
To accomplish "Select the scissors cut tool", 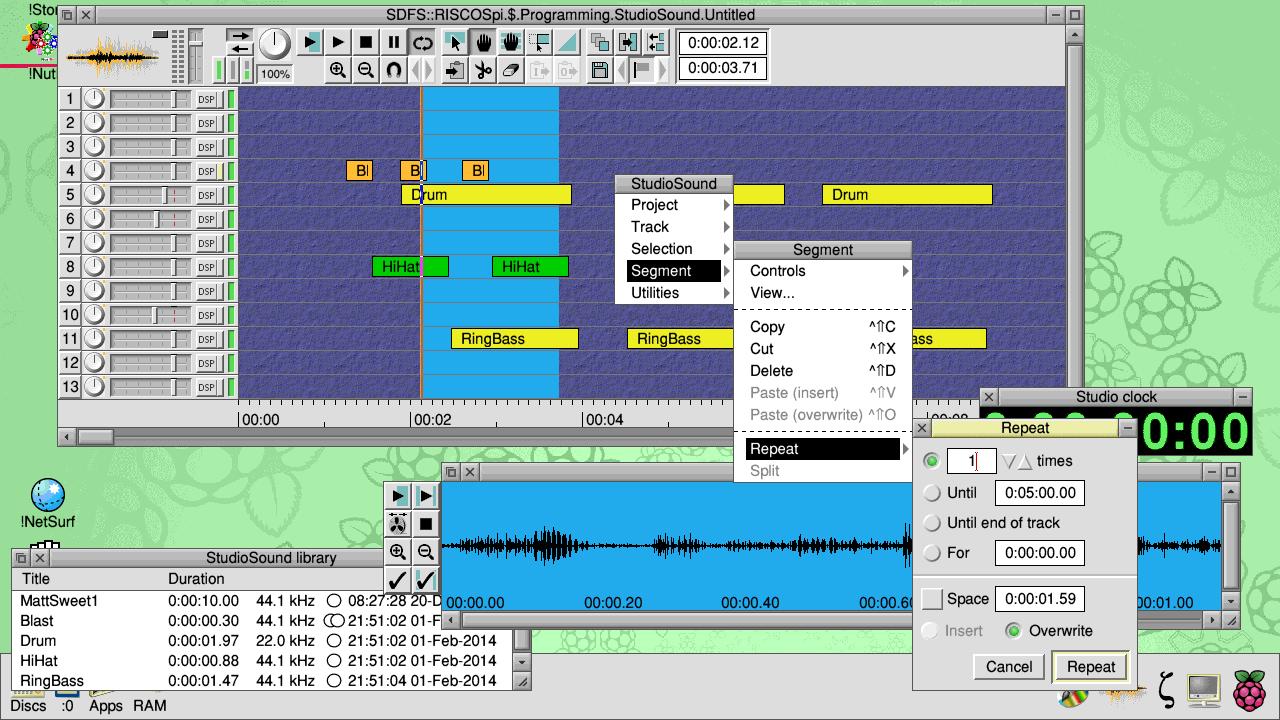I will (x=483, y=70).
